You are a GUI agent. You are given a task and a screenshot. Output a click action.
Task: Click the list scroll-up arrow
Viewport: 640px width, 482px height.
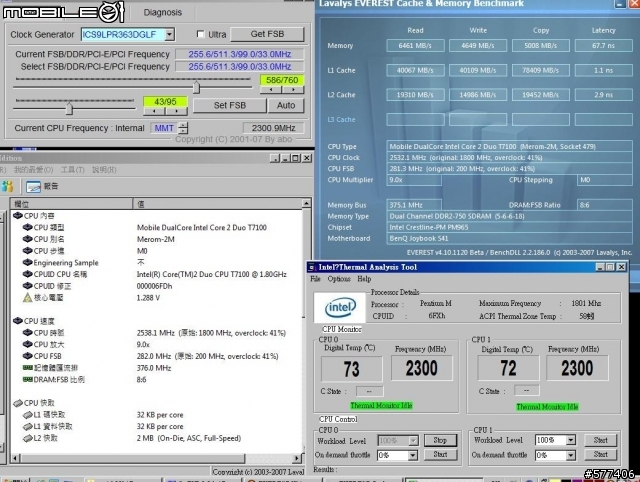[x=306, y=203]
